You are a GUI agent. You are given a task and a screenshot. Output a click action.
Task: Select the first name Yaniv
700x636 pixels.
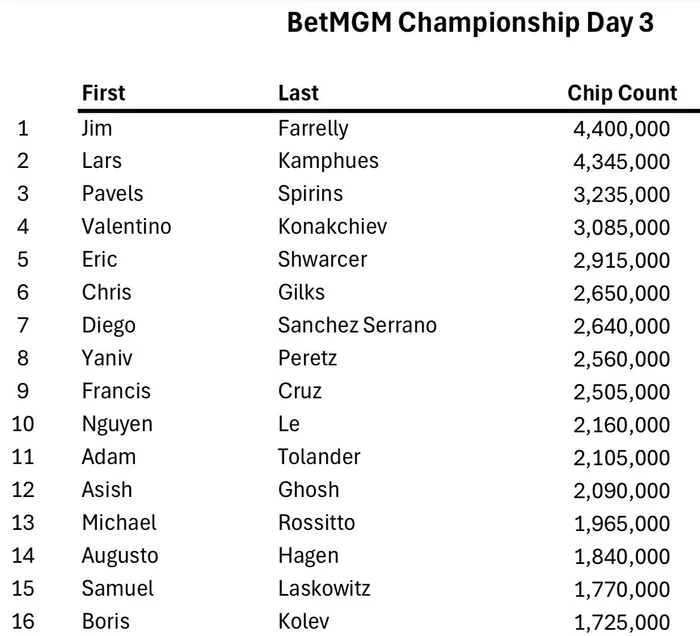(107, 358)
